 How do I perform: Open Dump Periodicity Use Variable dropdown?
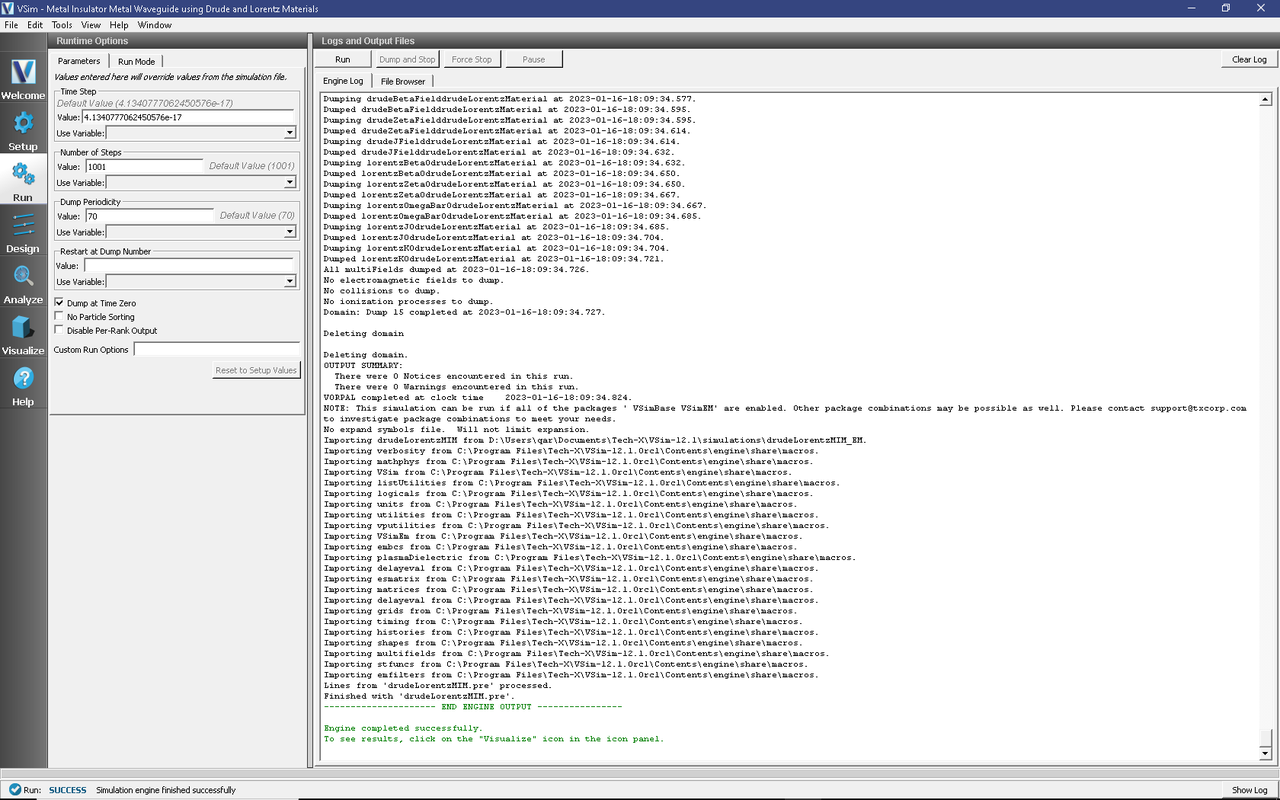tap(201, 232)
